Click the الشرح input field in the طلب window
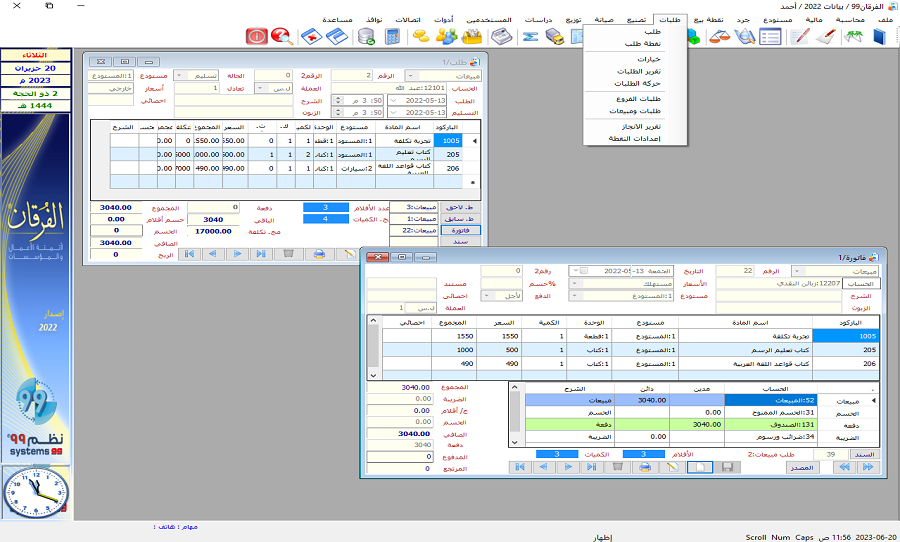The width and height of the screenshot is (900, 542). 234,100
